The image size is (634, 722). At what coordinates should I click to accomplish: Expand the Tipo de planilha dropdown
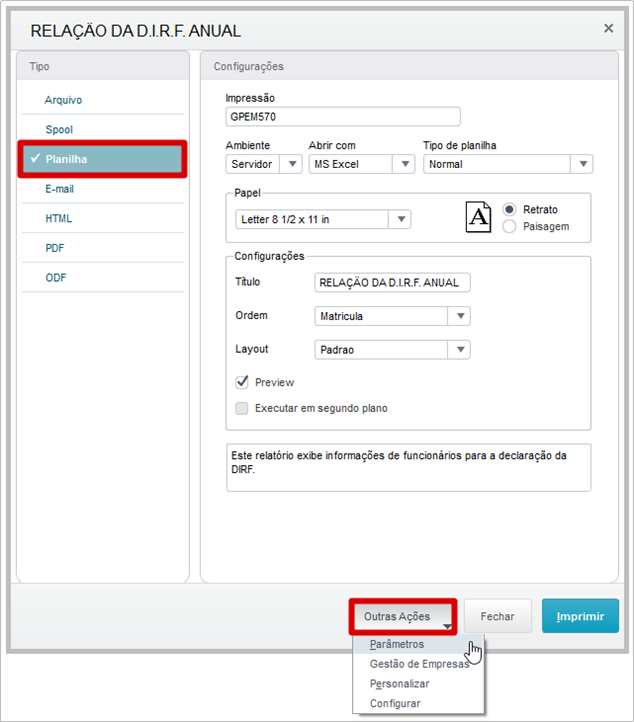click(508, 164)
